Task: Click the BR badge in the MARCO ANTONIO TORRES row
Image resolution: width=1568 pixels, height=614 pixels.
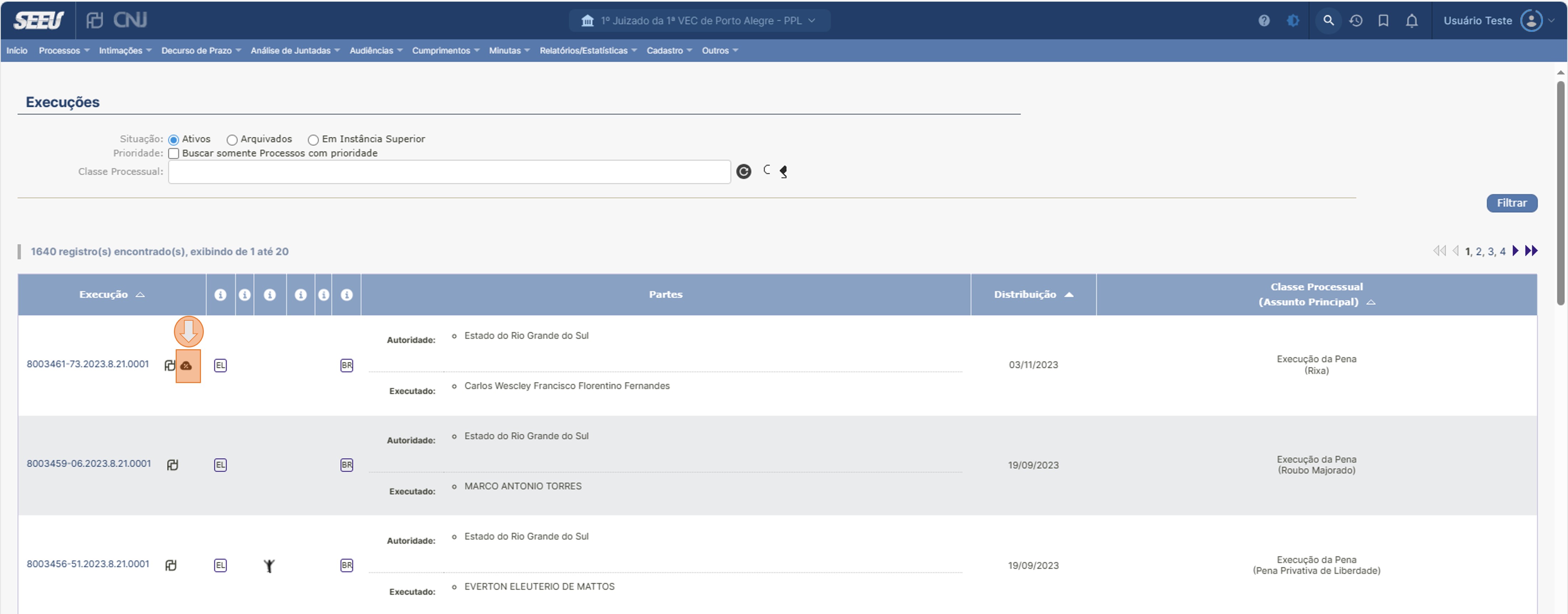Action: point(346,465)
